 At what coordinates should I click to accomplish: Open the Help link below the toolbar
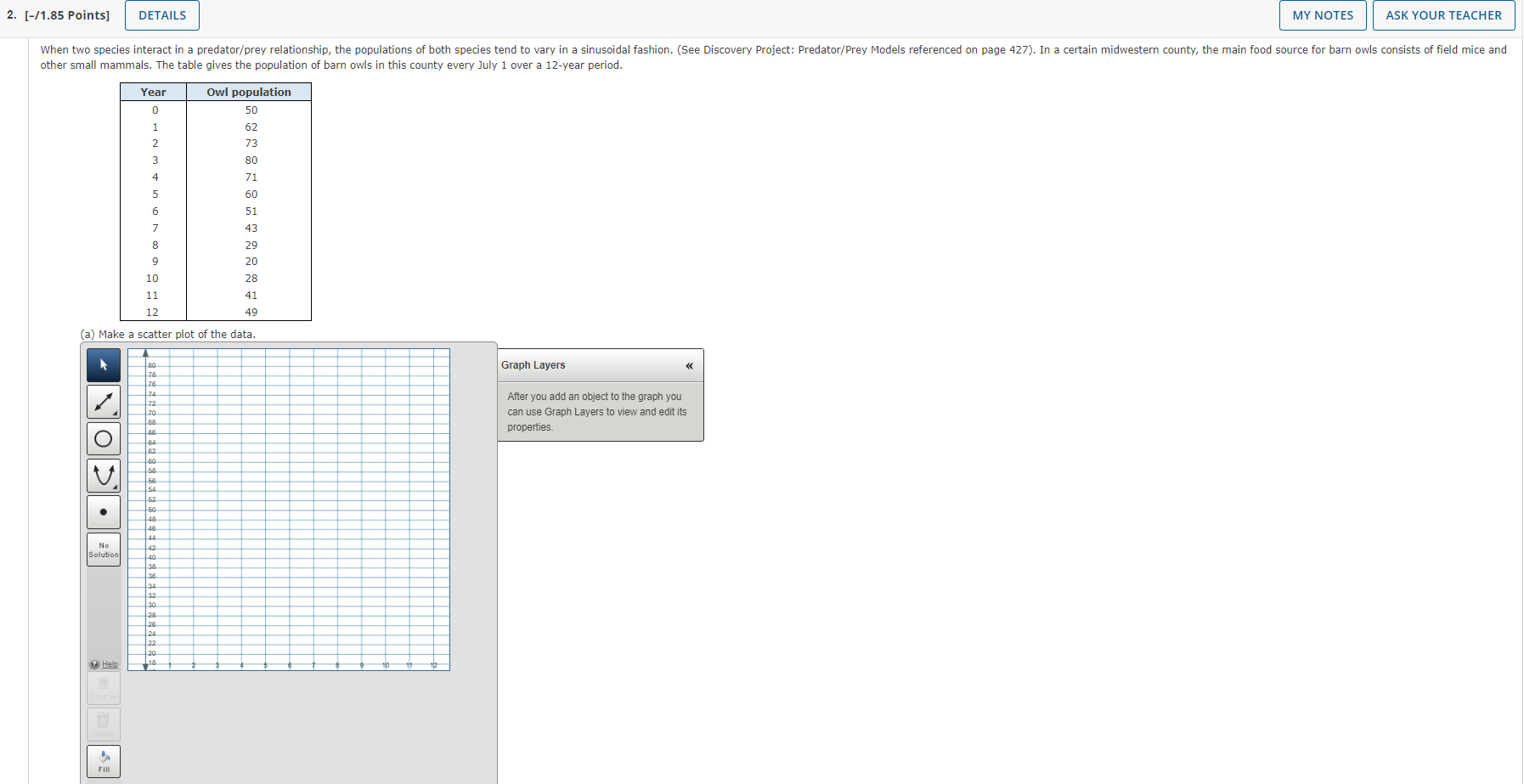108,664
